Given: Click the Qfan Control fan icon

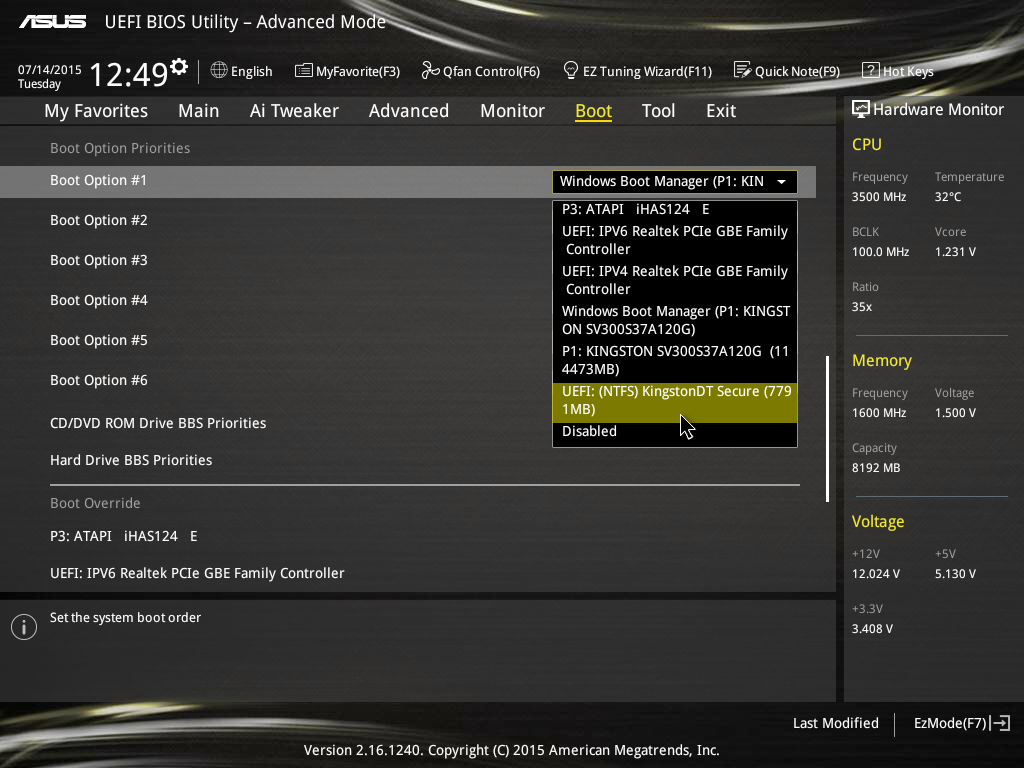Looking at the screenshot, I should click(x=430, y=70).
